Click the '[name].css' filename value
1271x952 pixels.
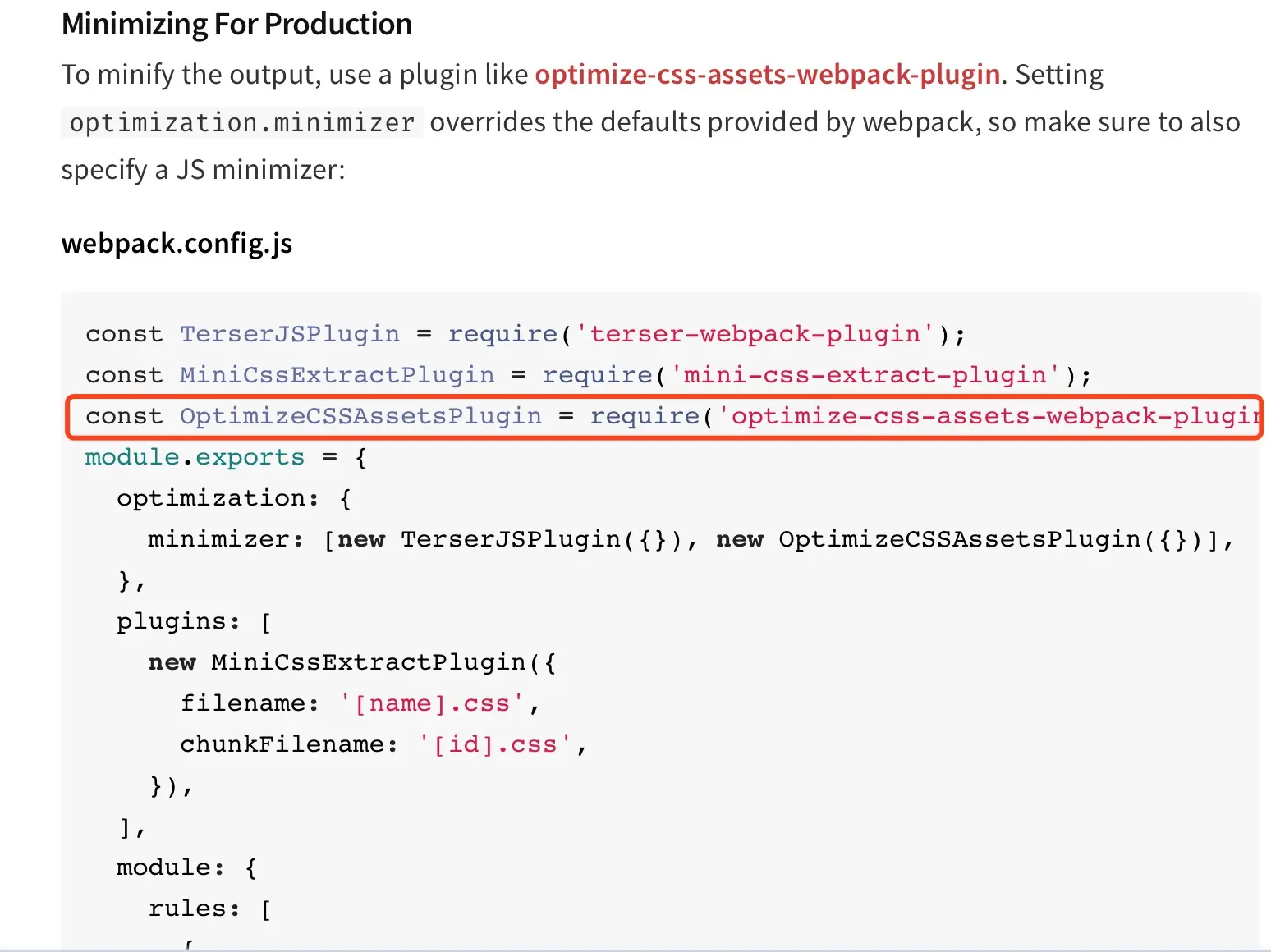coord(432,703)
